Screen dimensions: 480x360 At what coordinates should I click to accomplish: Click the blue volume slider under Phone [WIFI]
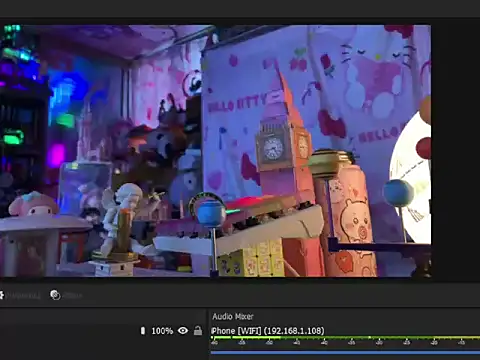(345, 352)
